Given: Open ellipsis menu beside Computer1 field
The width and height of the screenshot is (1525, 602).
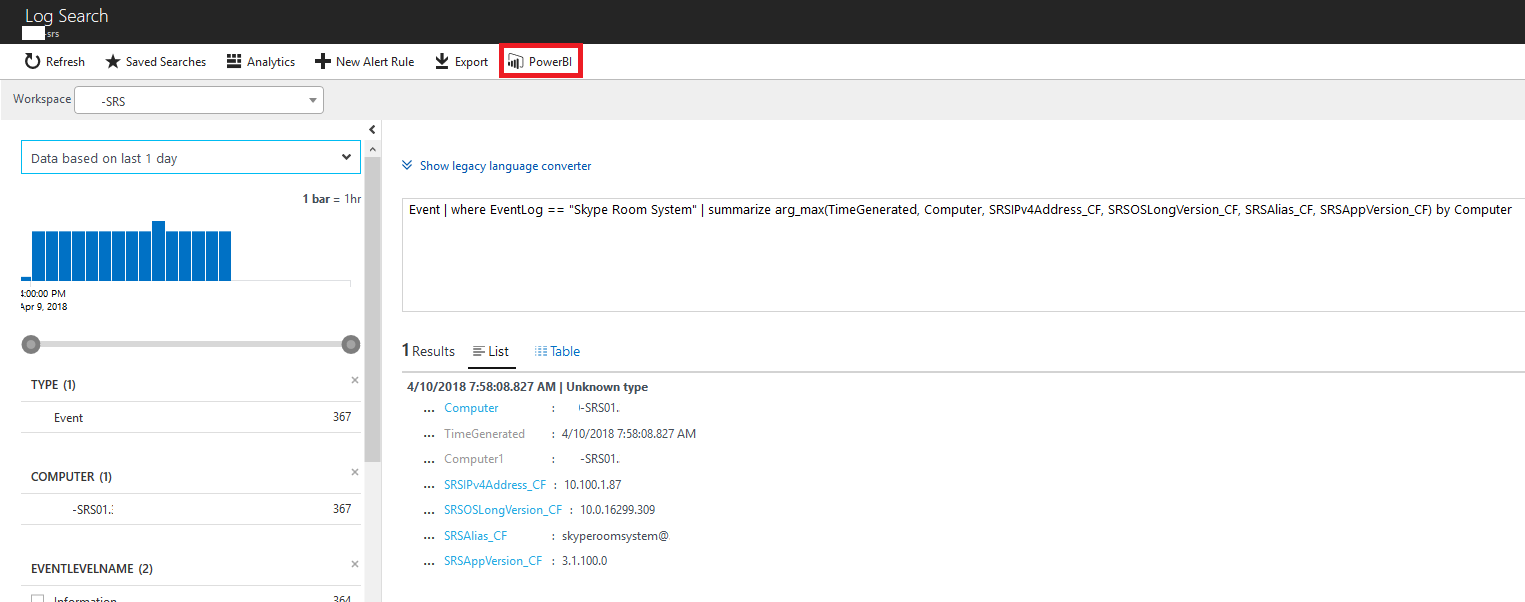Looking at the screenshot, I should tap(429, 461).
